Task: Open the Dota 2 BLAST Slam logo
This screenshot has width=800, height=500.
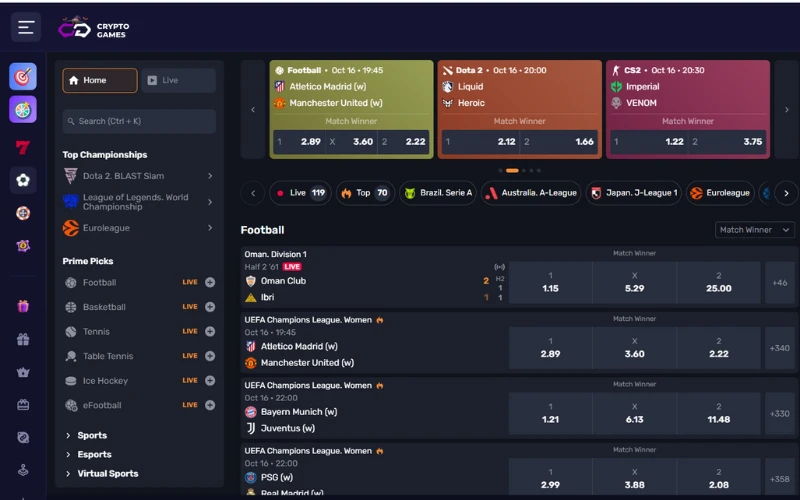Action: pyautogui.click(x=71, y=176)
